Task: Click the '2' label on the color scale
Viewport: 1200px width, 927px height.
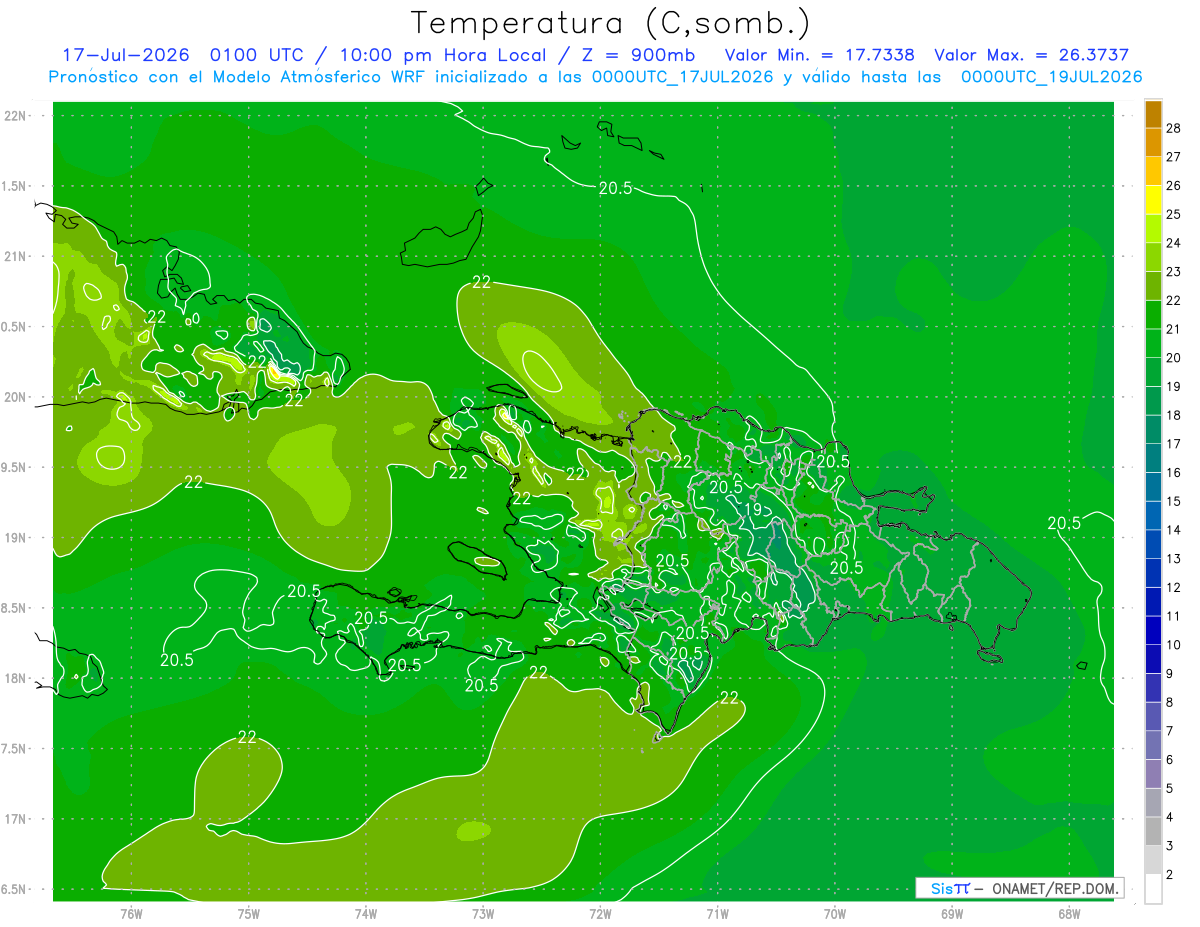Action: click(x=1170, y=875)
